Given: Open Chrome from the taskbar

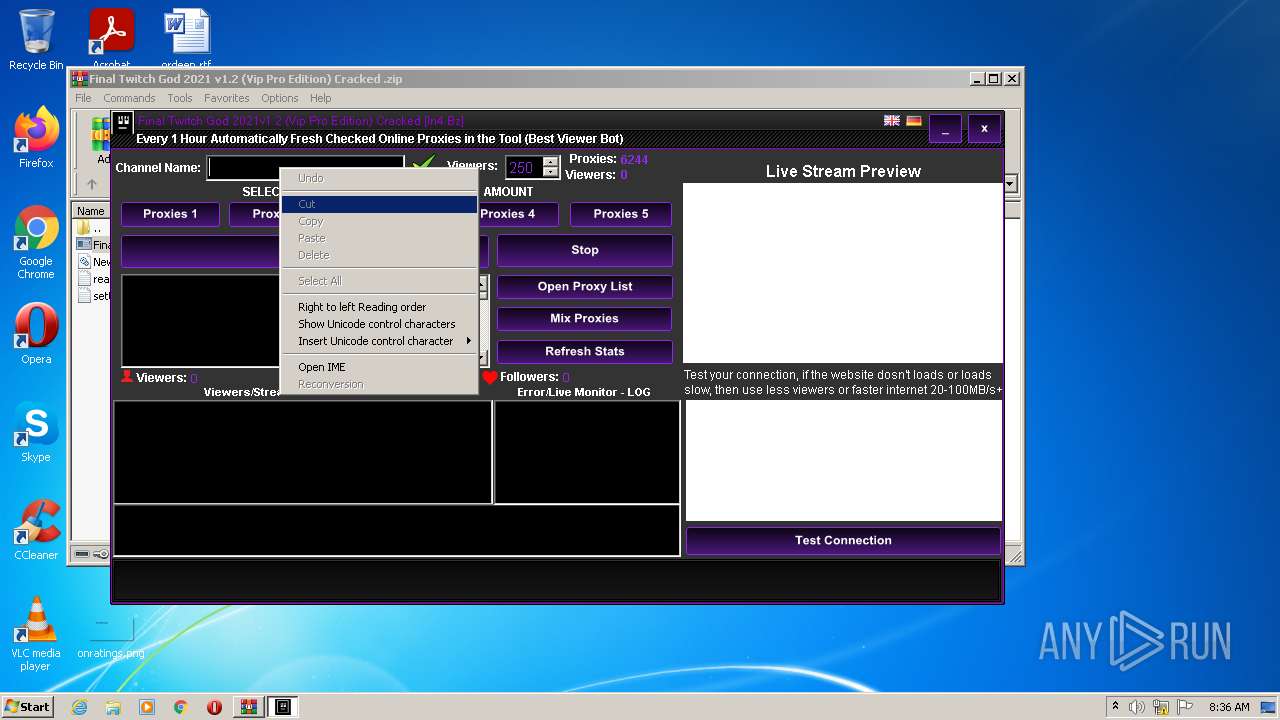Looking at the screenshot, I should pyautogui.click(x=181, y=707).
